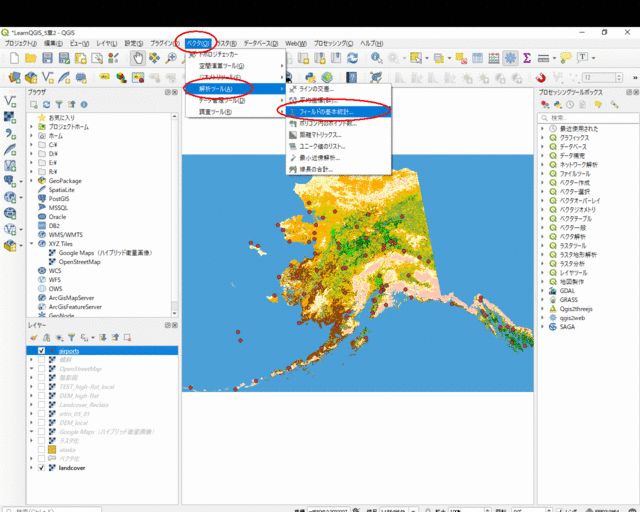Click the Processing toolbox history clock icon
The width and height of the screenshot is (640, 512).
570,105
